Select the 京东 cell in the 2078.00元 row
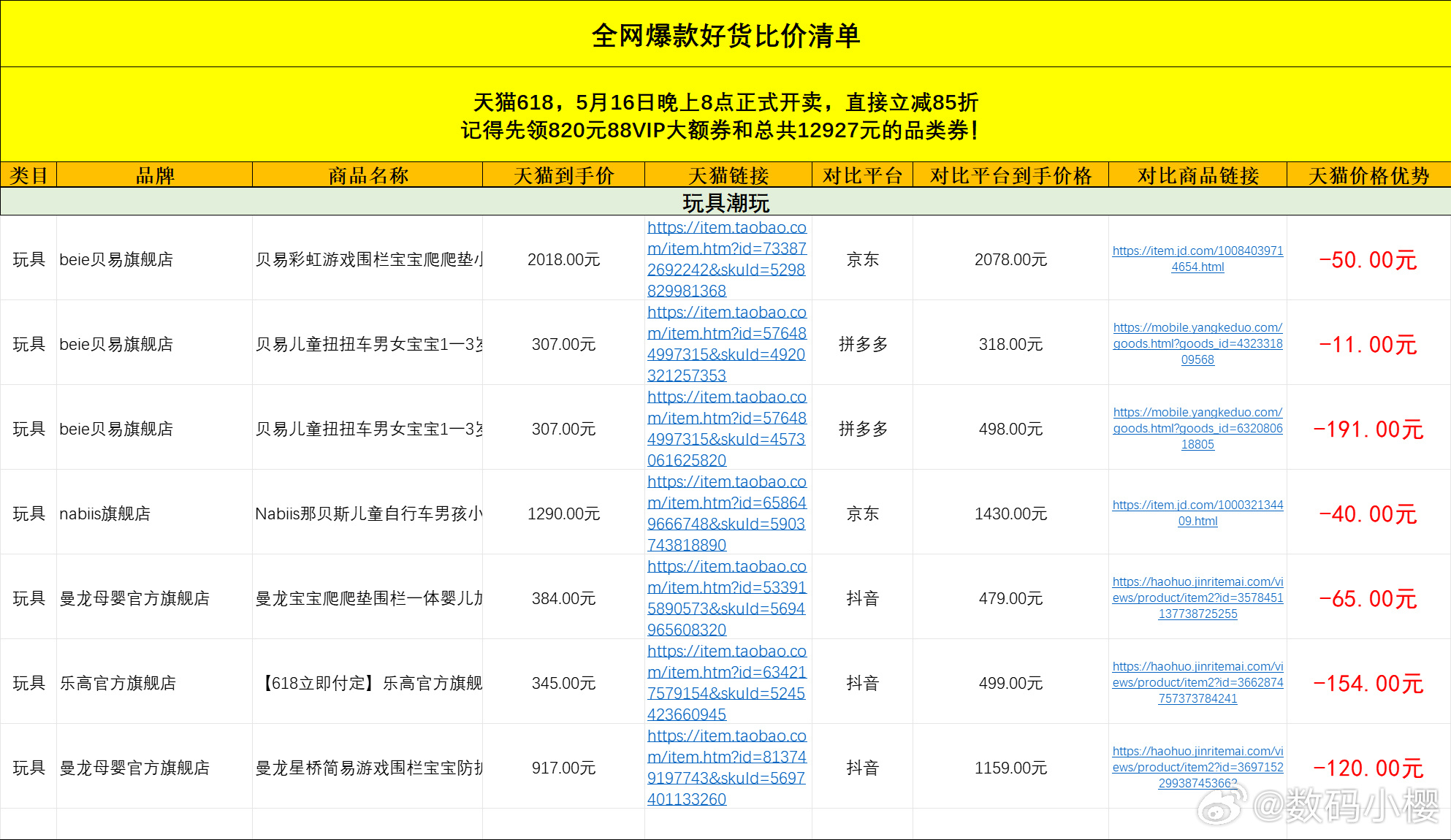 pyautogui.click(x=863, y=259)
